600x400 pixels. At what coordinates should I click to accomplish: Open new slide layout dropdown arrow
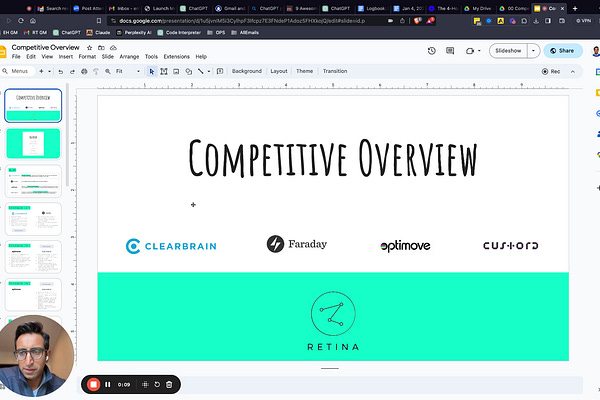click(x=49, y=71)
